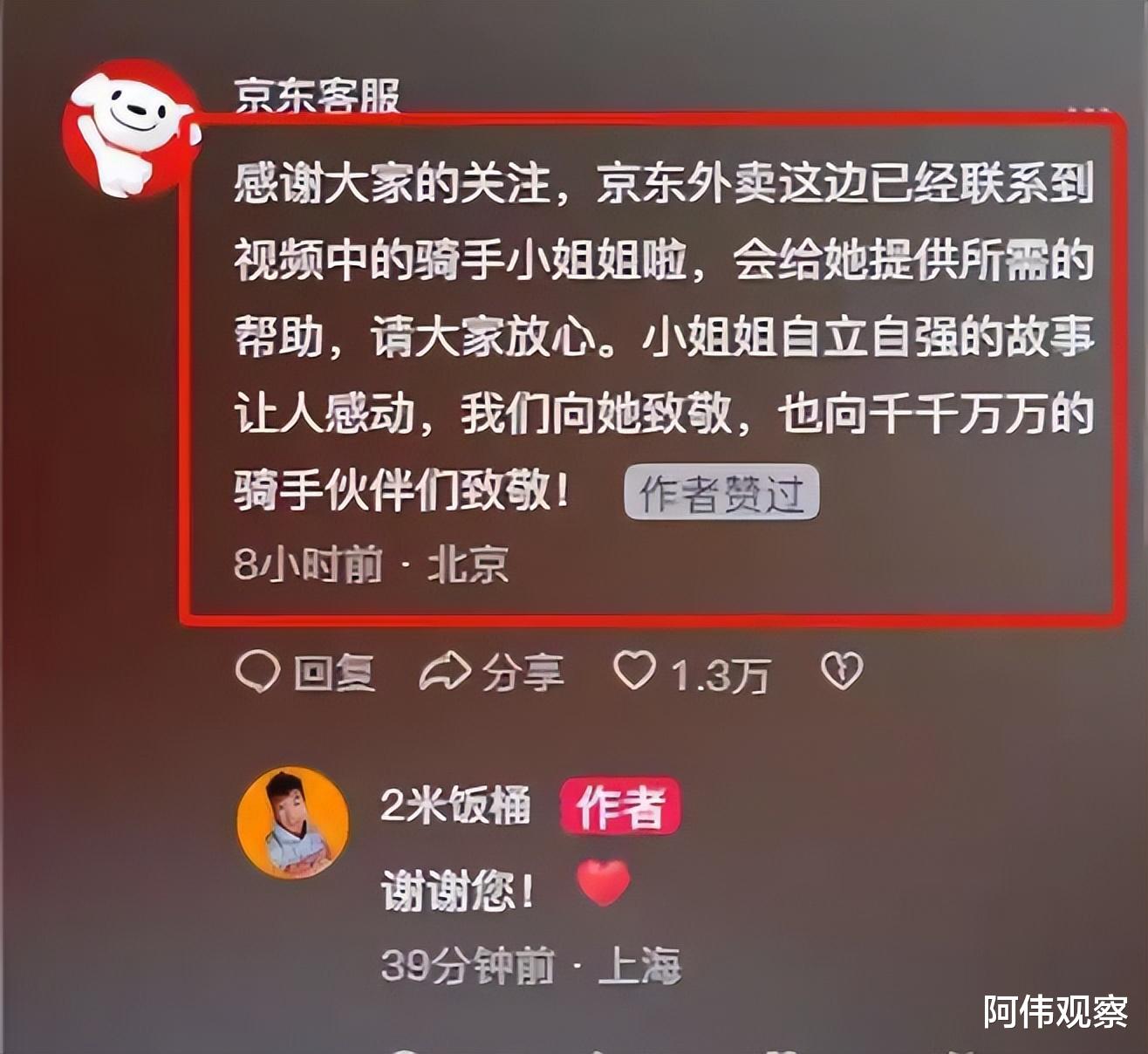Viewport: 1148px width, 1054px height.
Task: Tap the 分享 label
Action: [523, 674]
